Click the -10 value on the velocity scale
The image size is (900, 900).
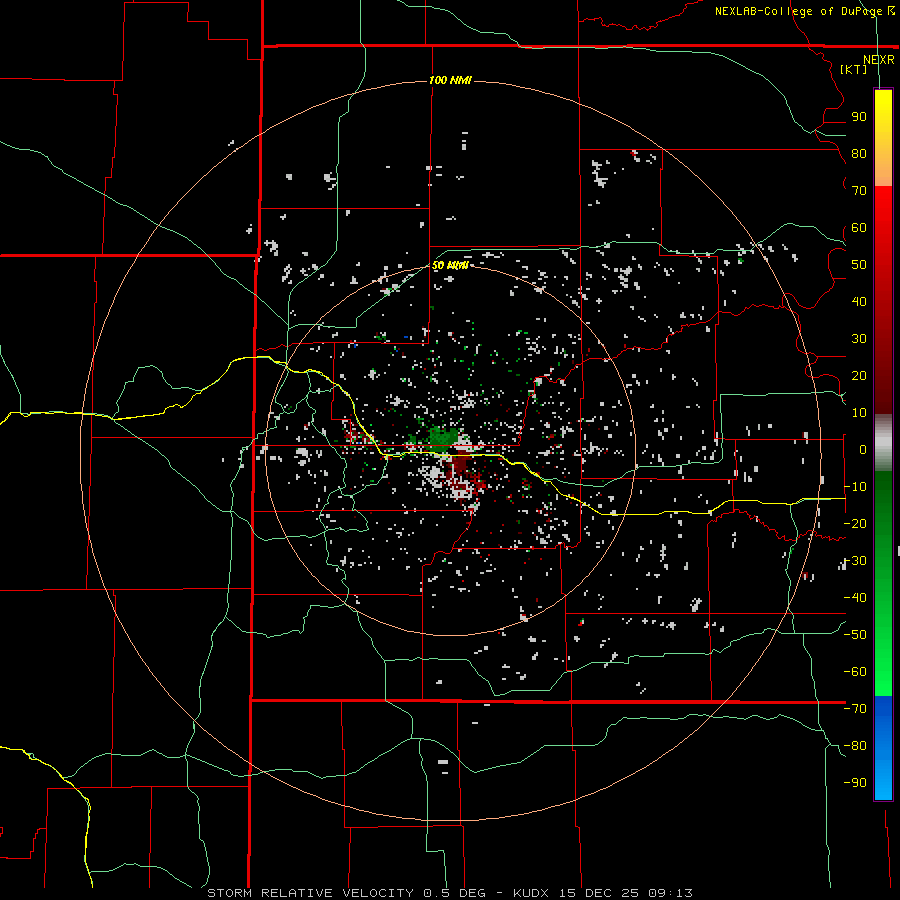855,487
